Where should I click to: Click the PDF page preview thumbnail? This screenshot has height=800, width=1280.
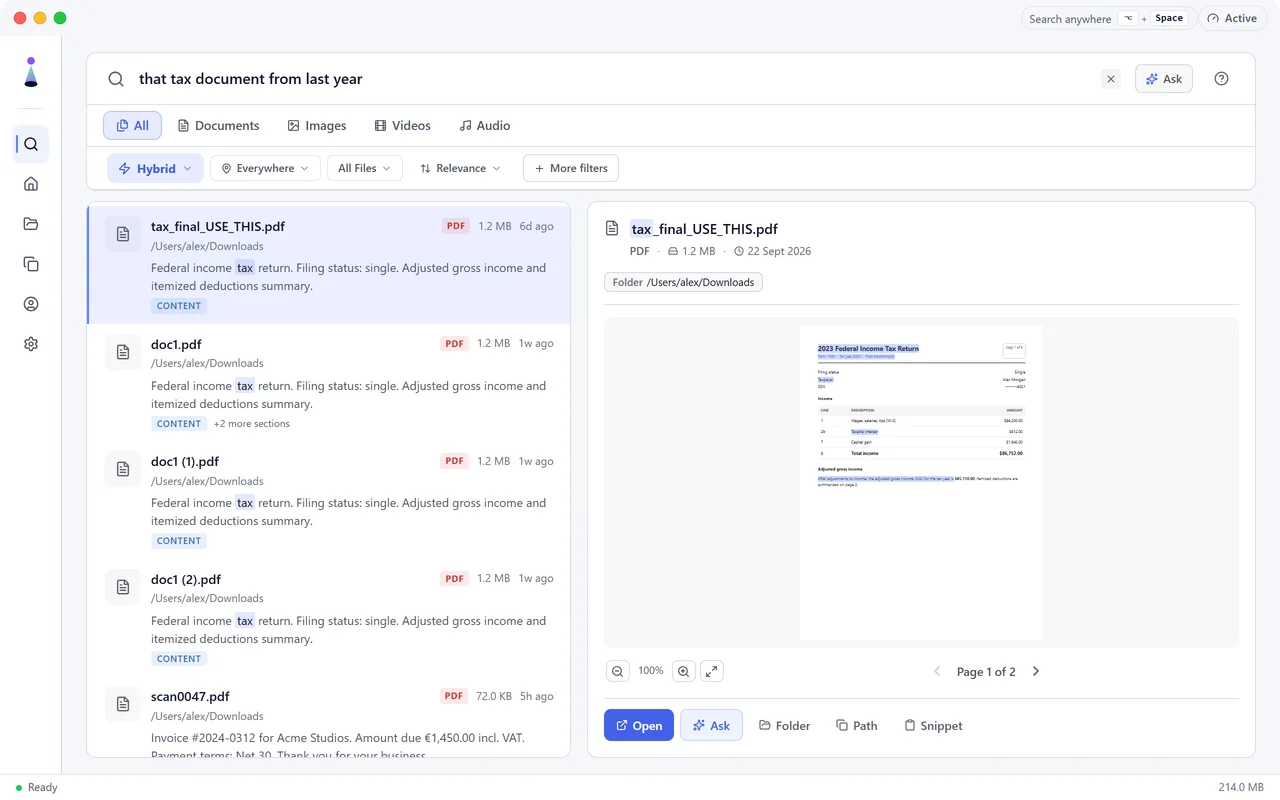(921, 482)
